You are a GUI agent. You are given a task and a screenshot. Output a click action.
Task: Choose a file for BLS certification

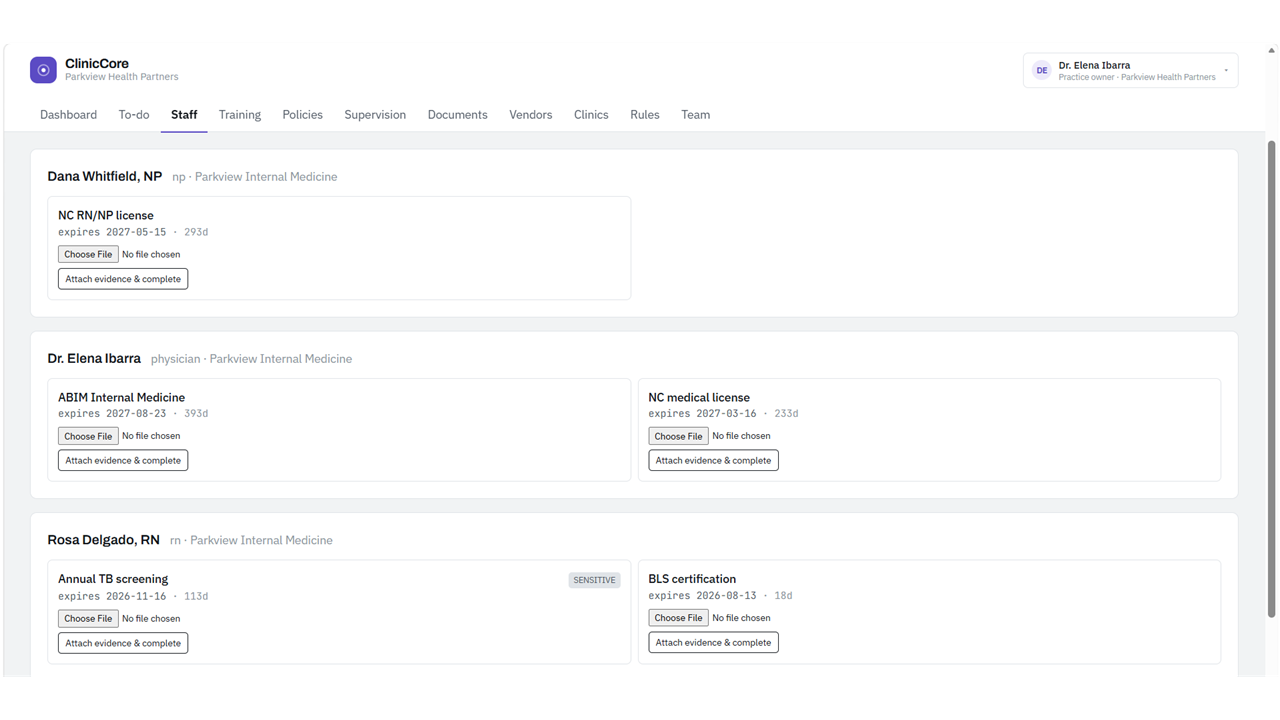pos(678,618)
